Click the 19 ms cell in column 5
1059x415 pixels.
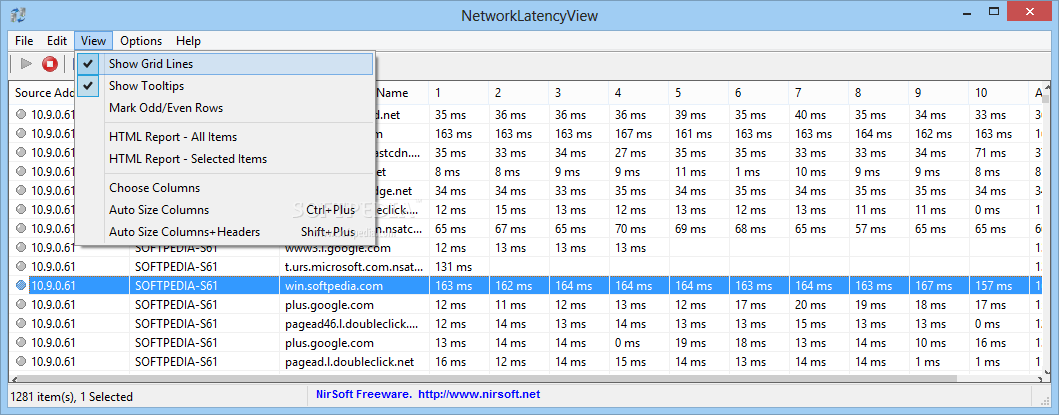(699, 343)
